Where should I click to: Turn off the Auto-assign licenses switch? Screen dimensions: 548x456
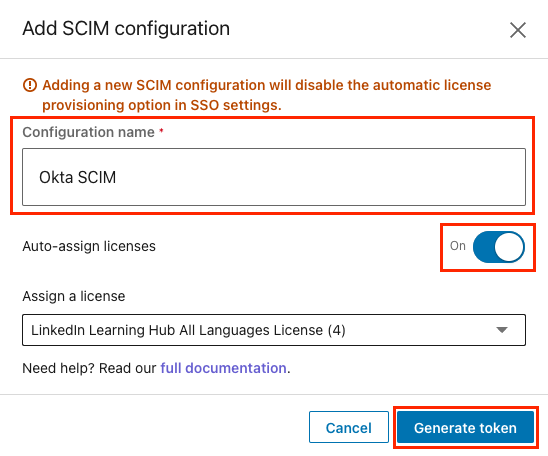[498, 247]
